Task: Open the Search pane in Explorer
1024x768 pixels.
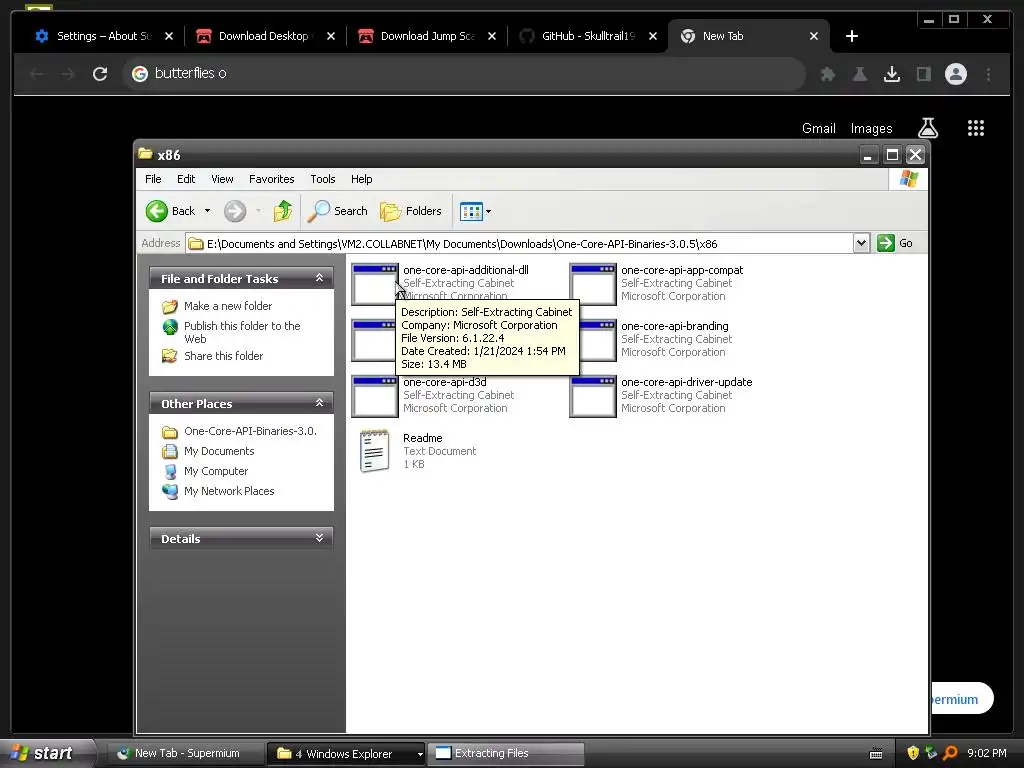Action: (338, 211)
